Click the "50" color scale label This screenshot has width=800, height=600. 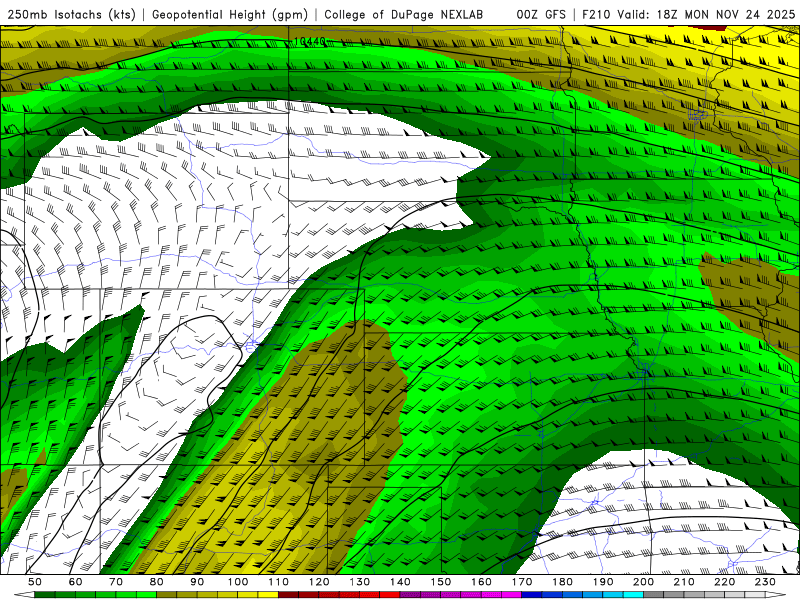coord(35,582)
